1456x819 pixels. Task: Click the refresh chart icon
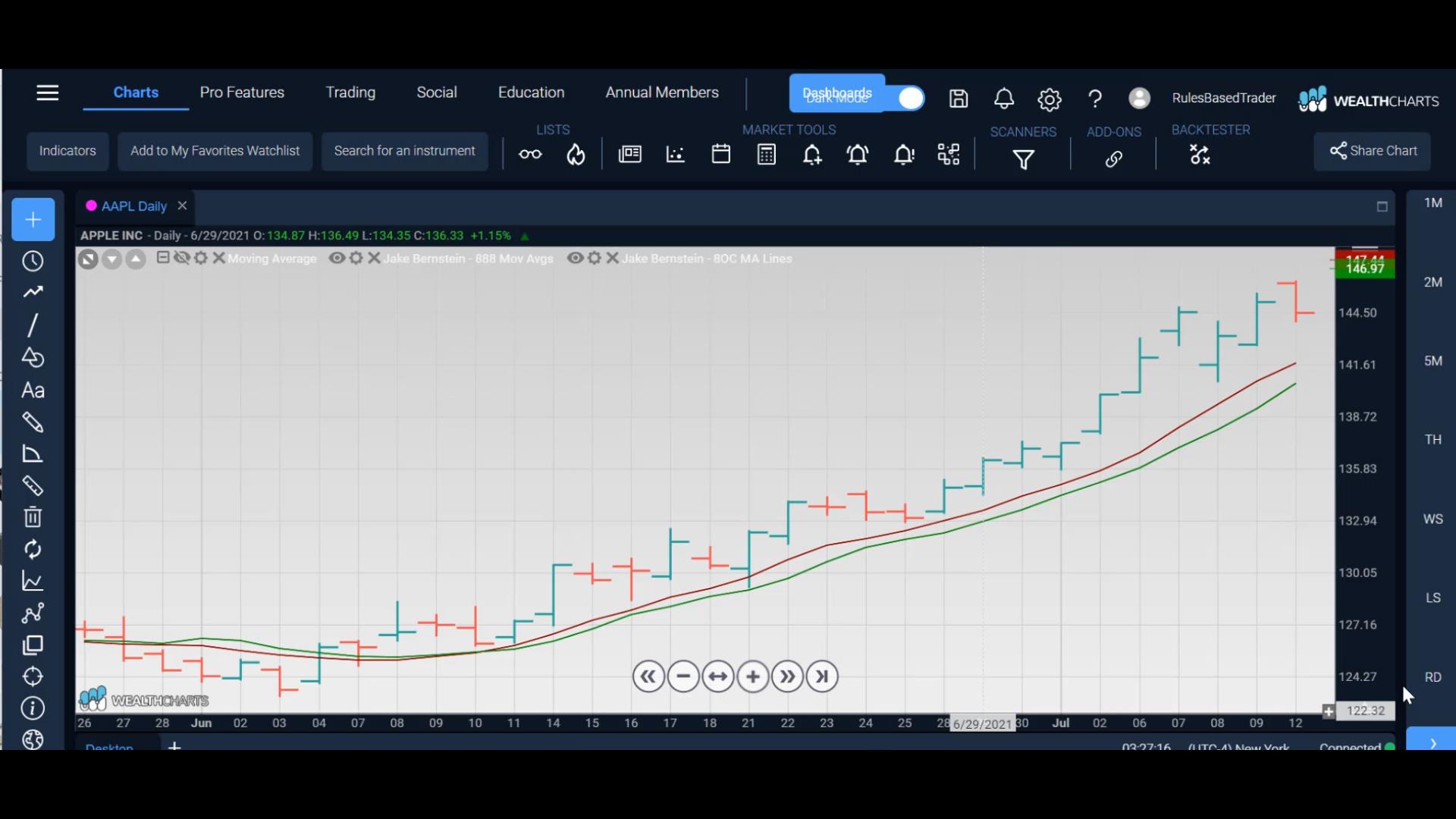[x=33, y=549]
